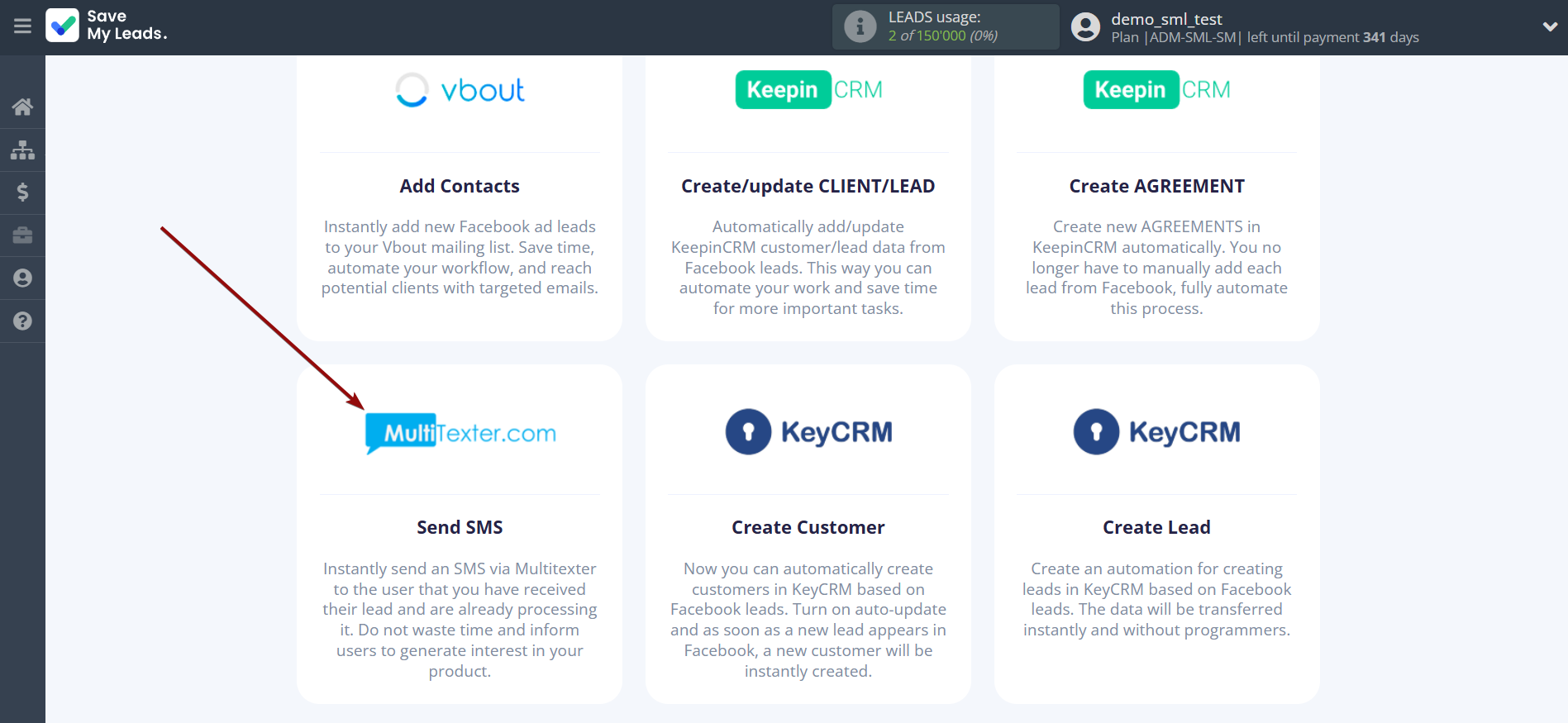Screen dimensions: 1568x723
Task: Open the user profile sidebar icon
Action: [22, 278]
